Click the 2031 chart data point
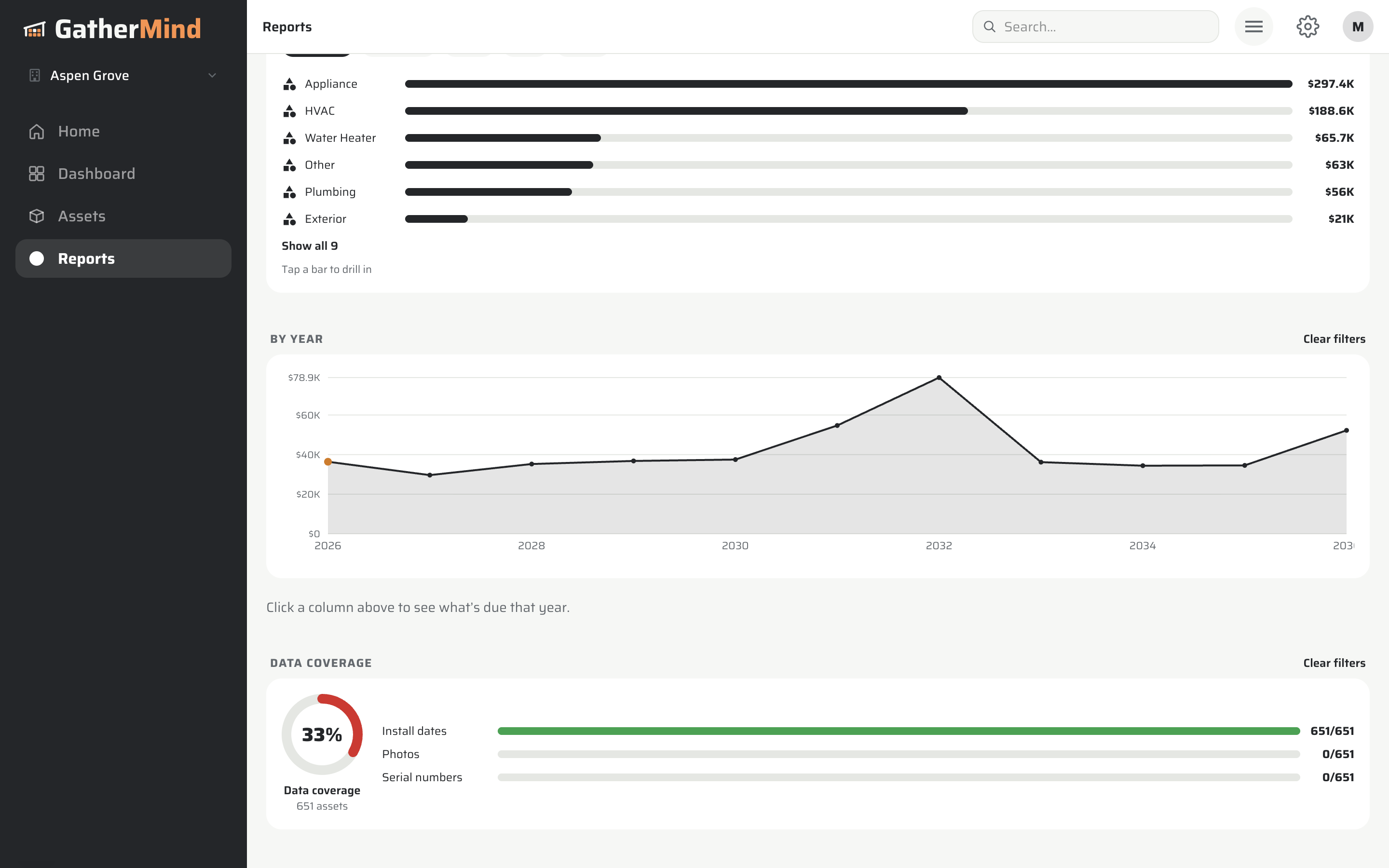The height and width of the screenshot is (868, 1389). click(837, 425)
